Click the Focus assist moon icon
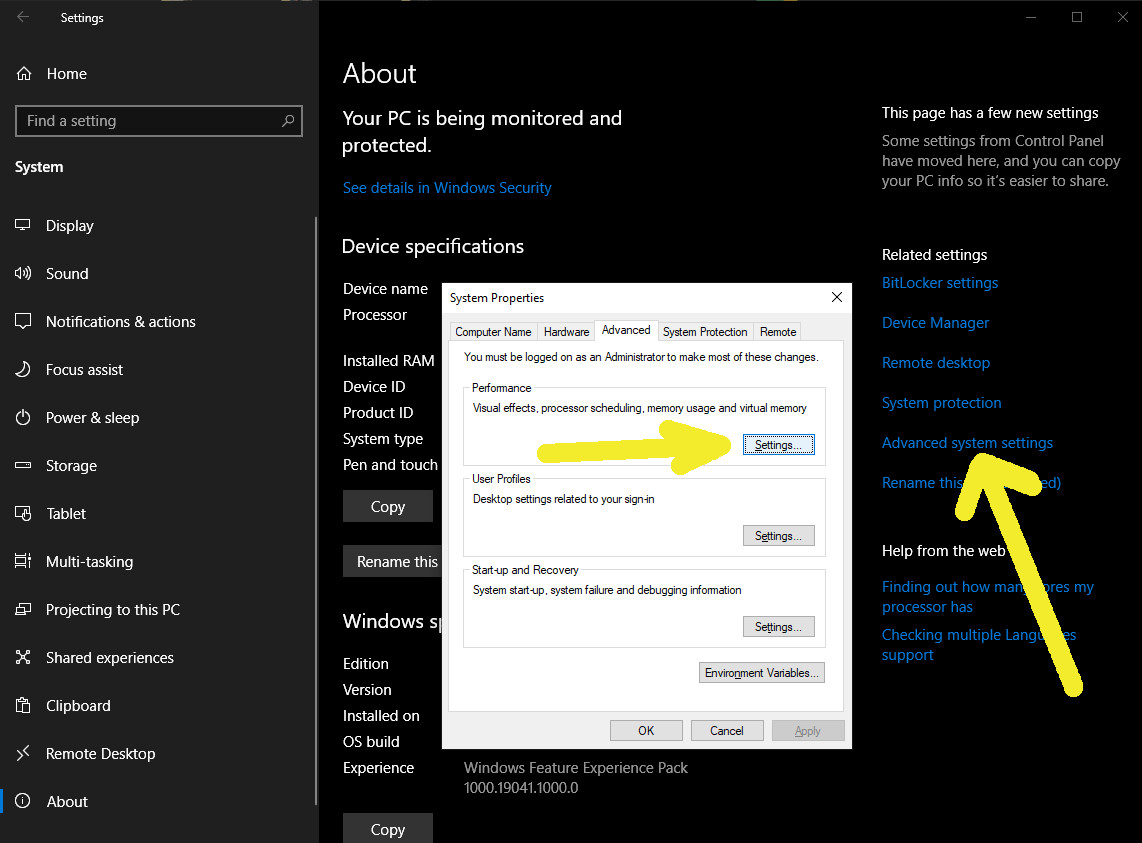The image size is (1142, 843). (x=23, y=369)
